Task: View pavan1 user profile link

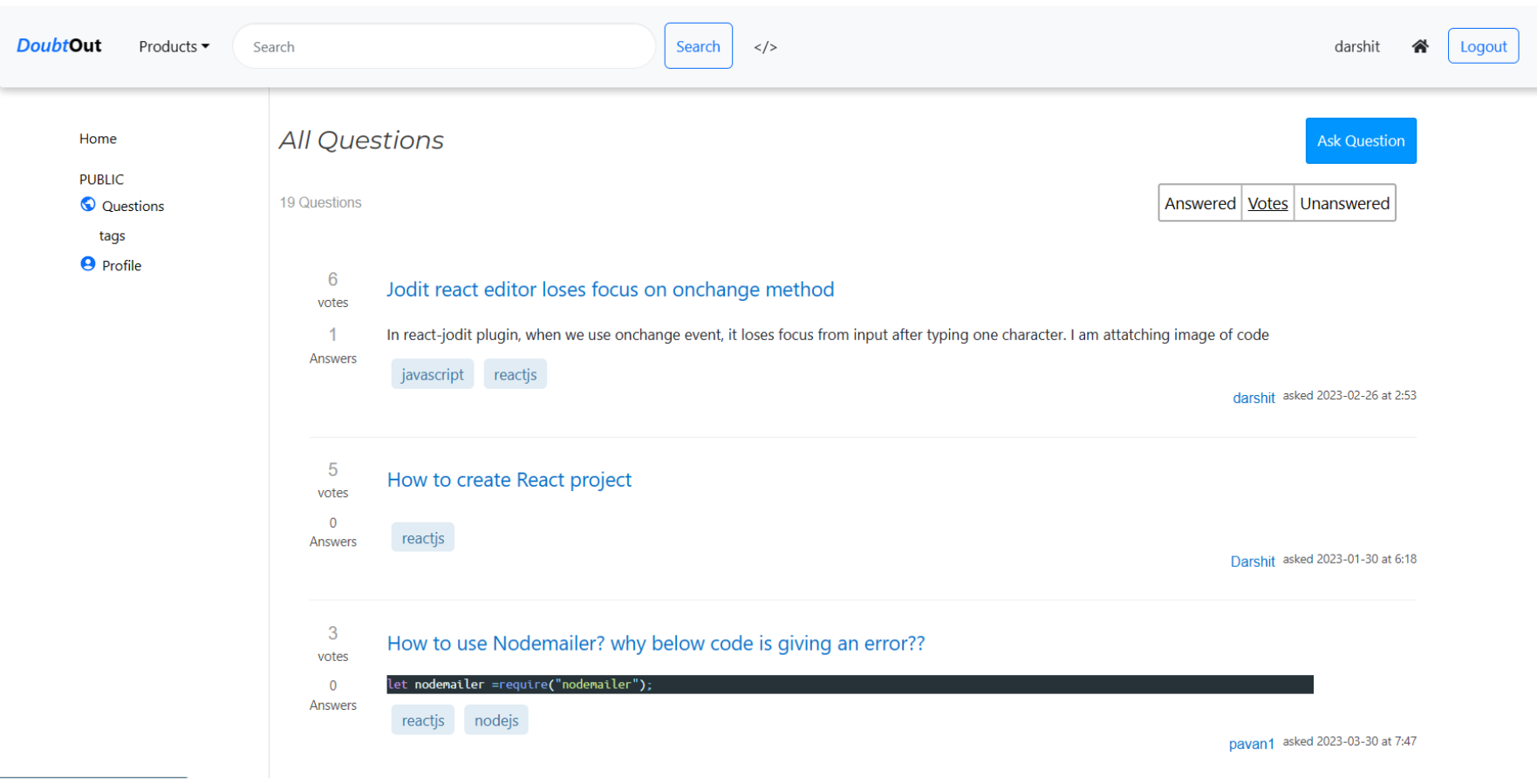Action: point(1251,744)
